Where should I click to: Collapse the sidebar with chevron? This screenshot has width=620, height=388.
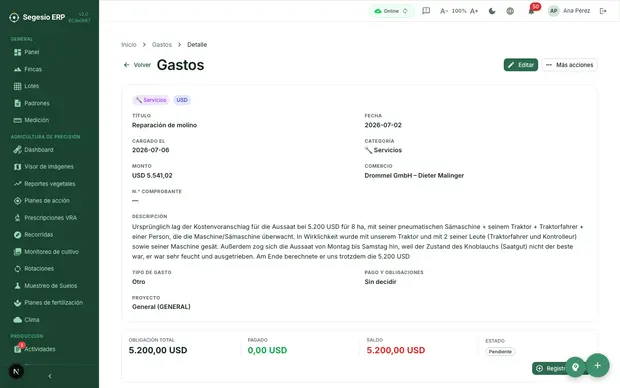tap(50, 376)
